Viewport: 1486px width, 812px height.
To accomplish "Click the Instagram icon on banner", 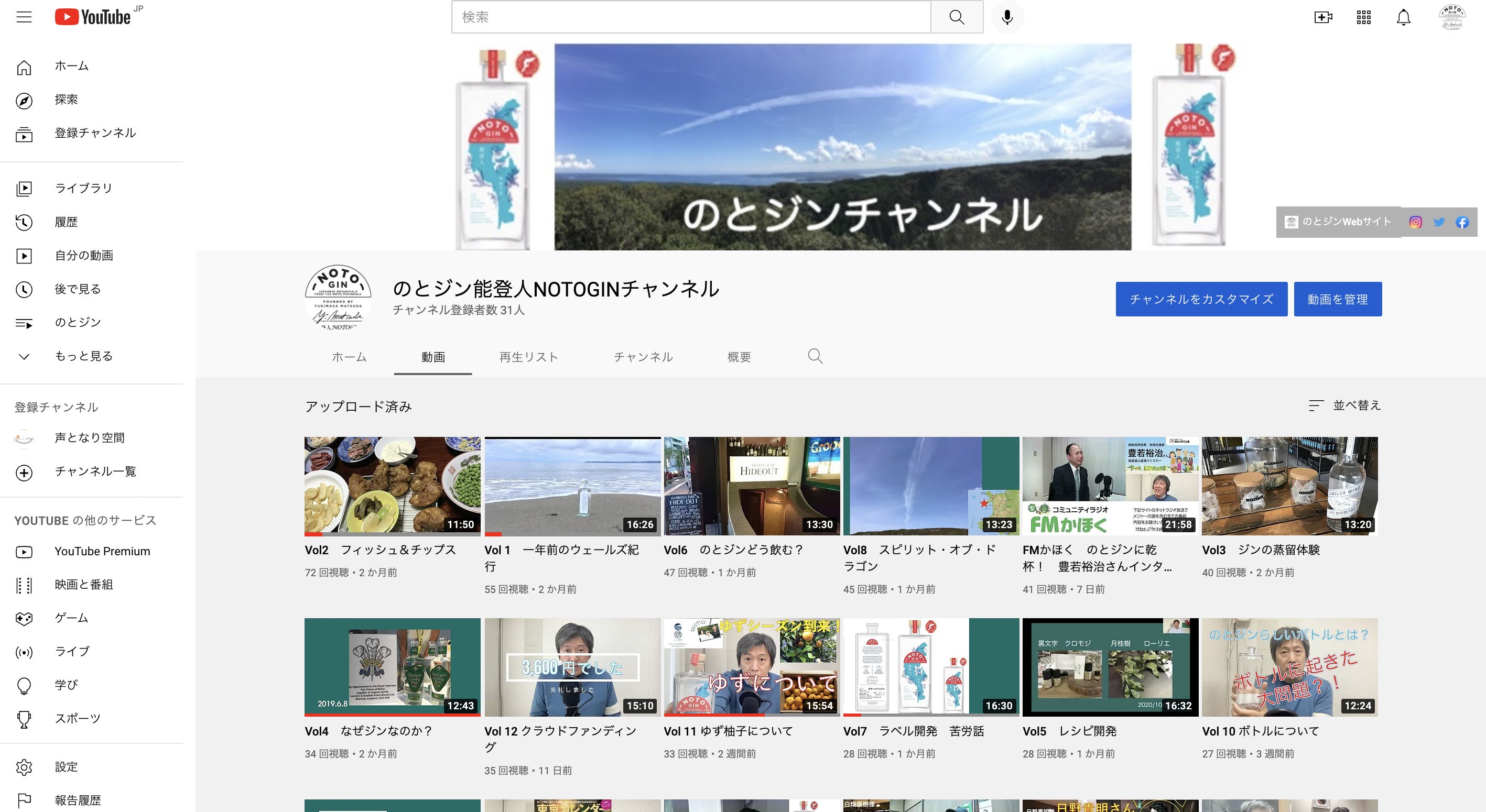I will [1416, 222].
